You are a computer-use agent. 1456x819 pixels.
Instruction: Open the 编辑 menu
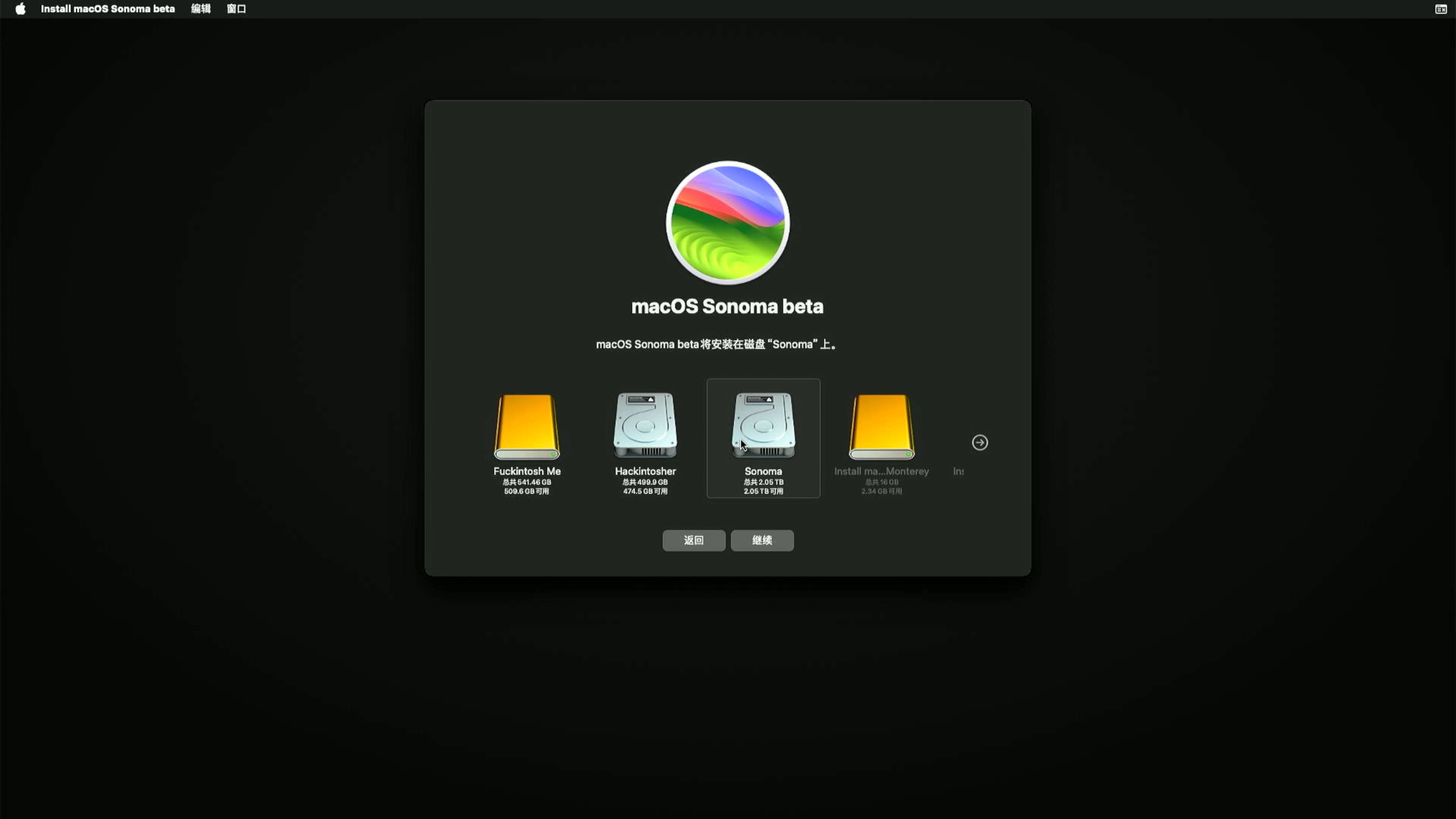click(x=201, y=8)
